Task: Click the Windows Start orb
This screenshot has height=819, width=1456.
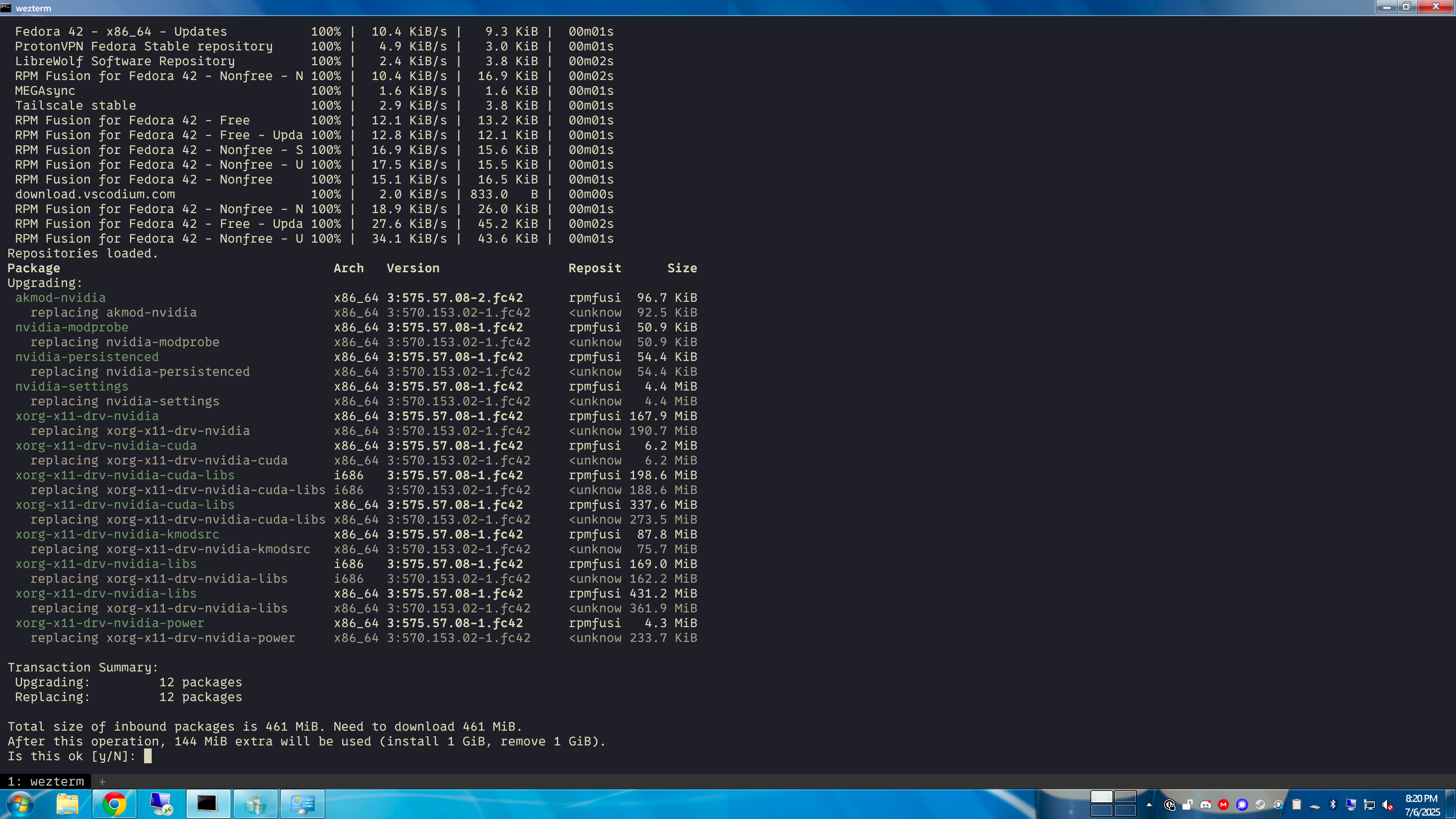Action: (x=20, y=804)
